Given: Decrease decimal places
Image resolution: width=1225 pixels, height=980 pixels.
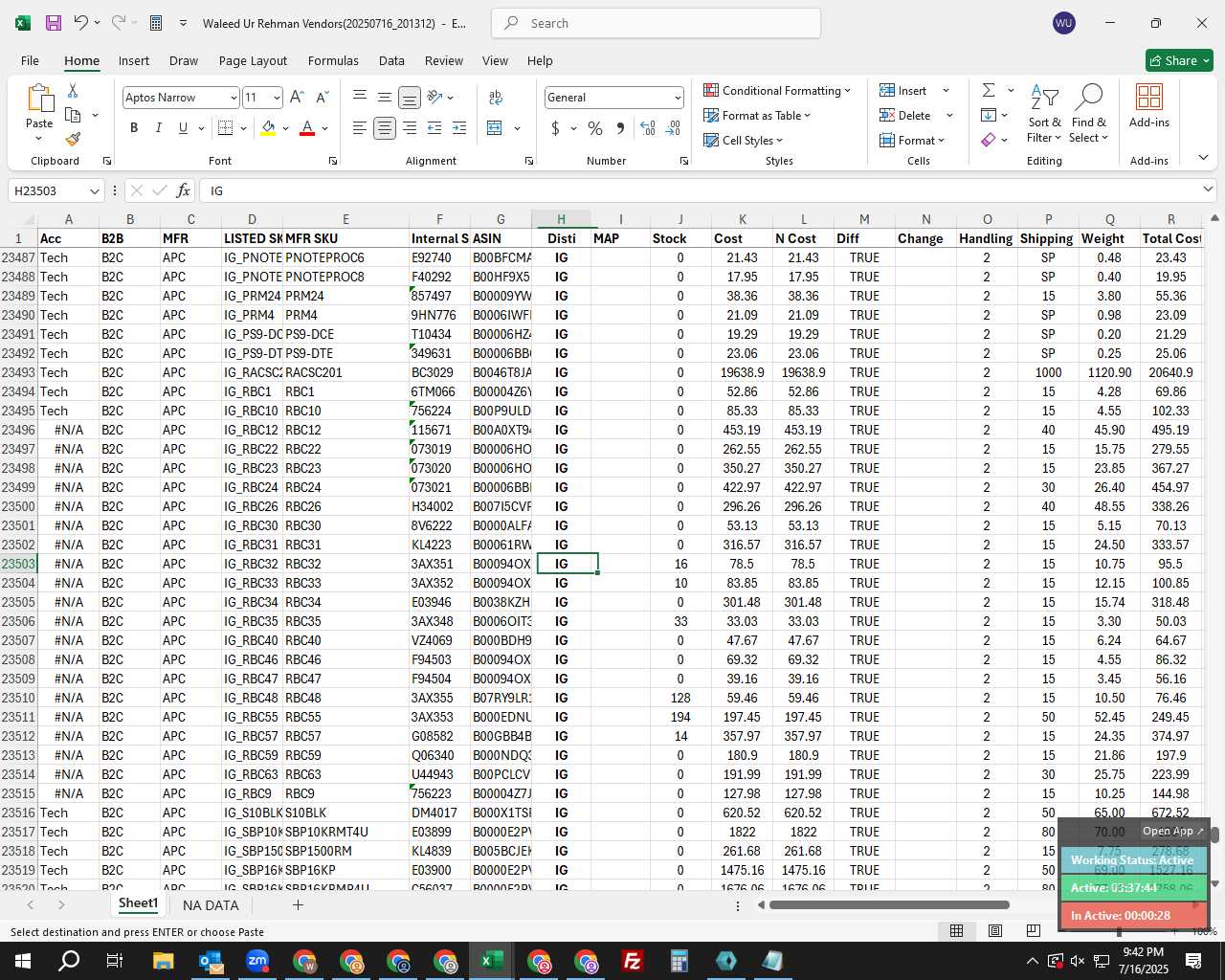Looking at the screenshot, I should (x=673, y=128).
